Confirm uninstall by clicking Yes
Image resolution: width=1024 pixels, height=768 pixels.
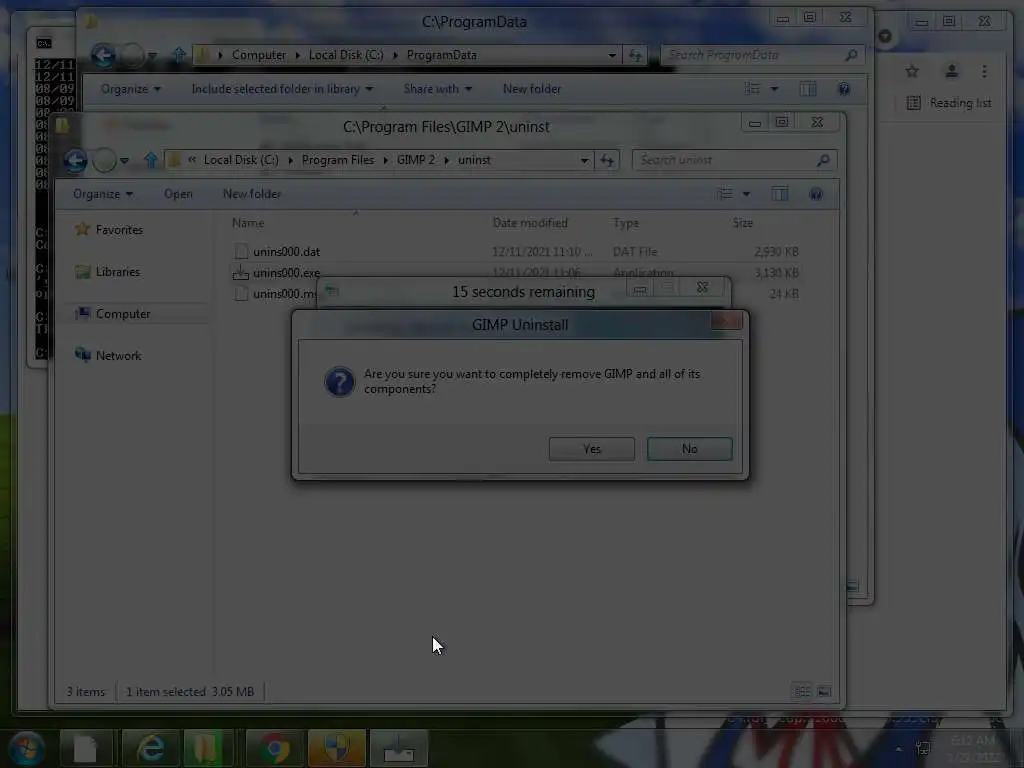[x=592, y=449]
